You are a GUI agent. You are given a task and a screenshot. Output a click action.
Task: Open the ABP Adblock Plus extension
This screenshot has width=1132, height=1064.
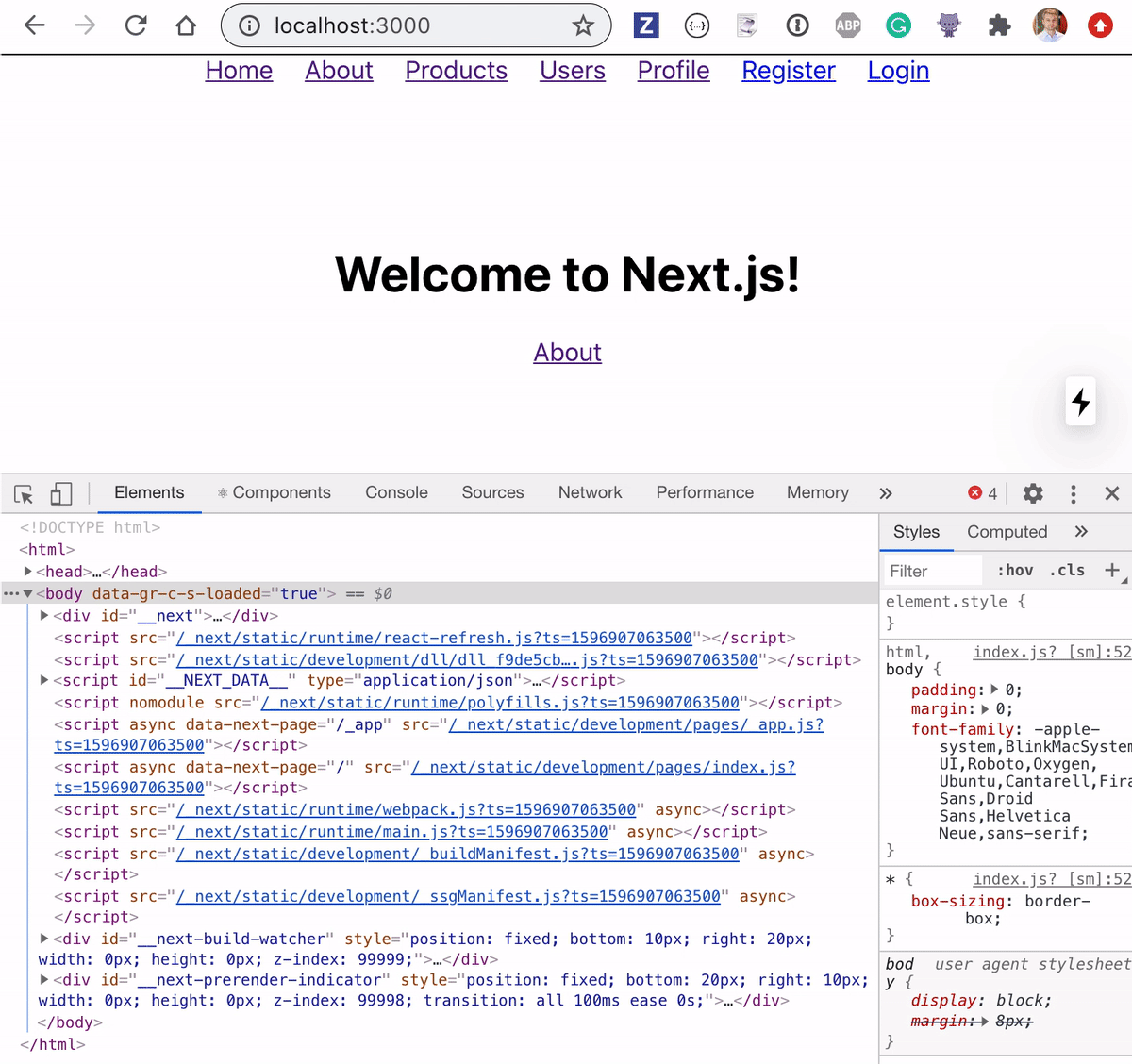coord(848,25)
